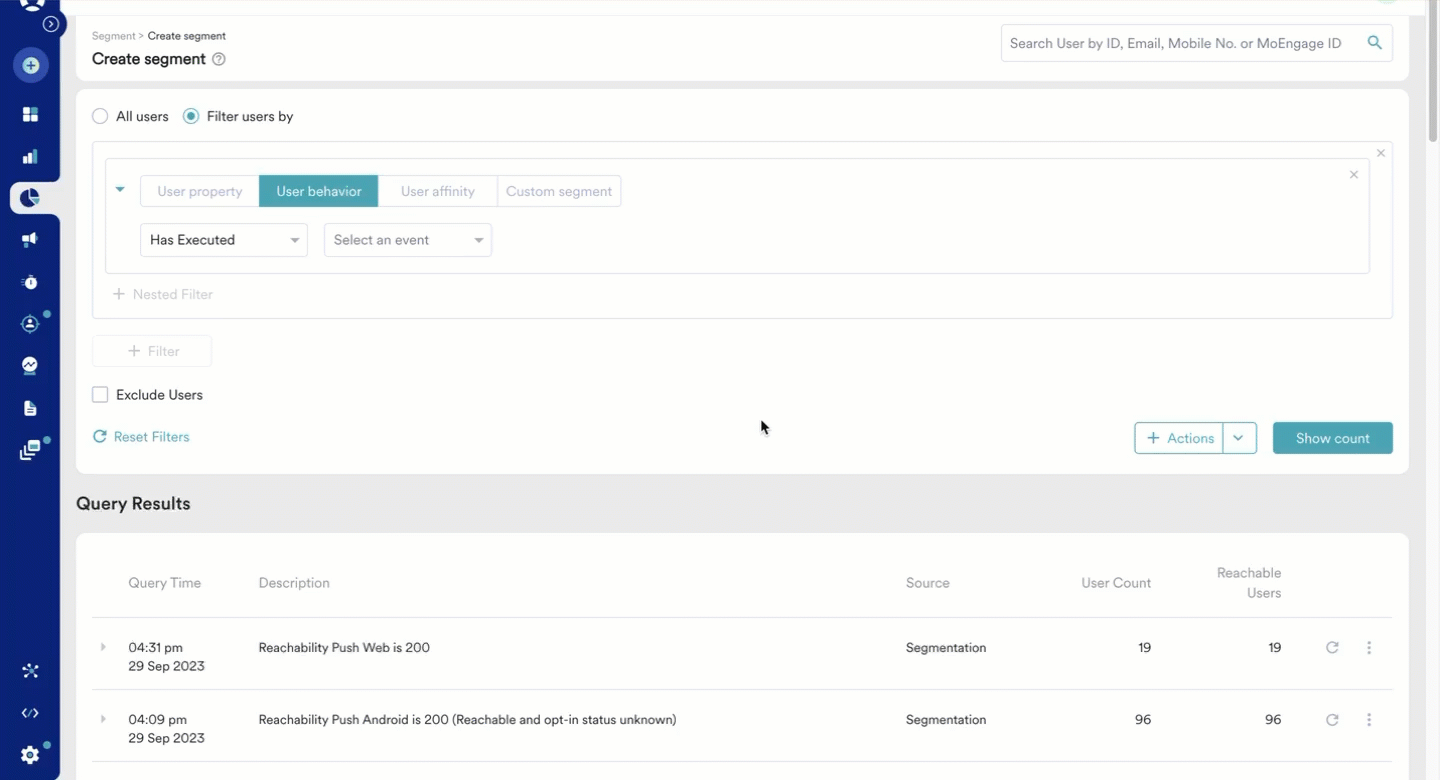Open the Has Executed dropdown
Screen dimensions: 1440x780
tap(224, 240)
